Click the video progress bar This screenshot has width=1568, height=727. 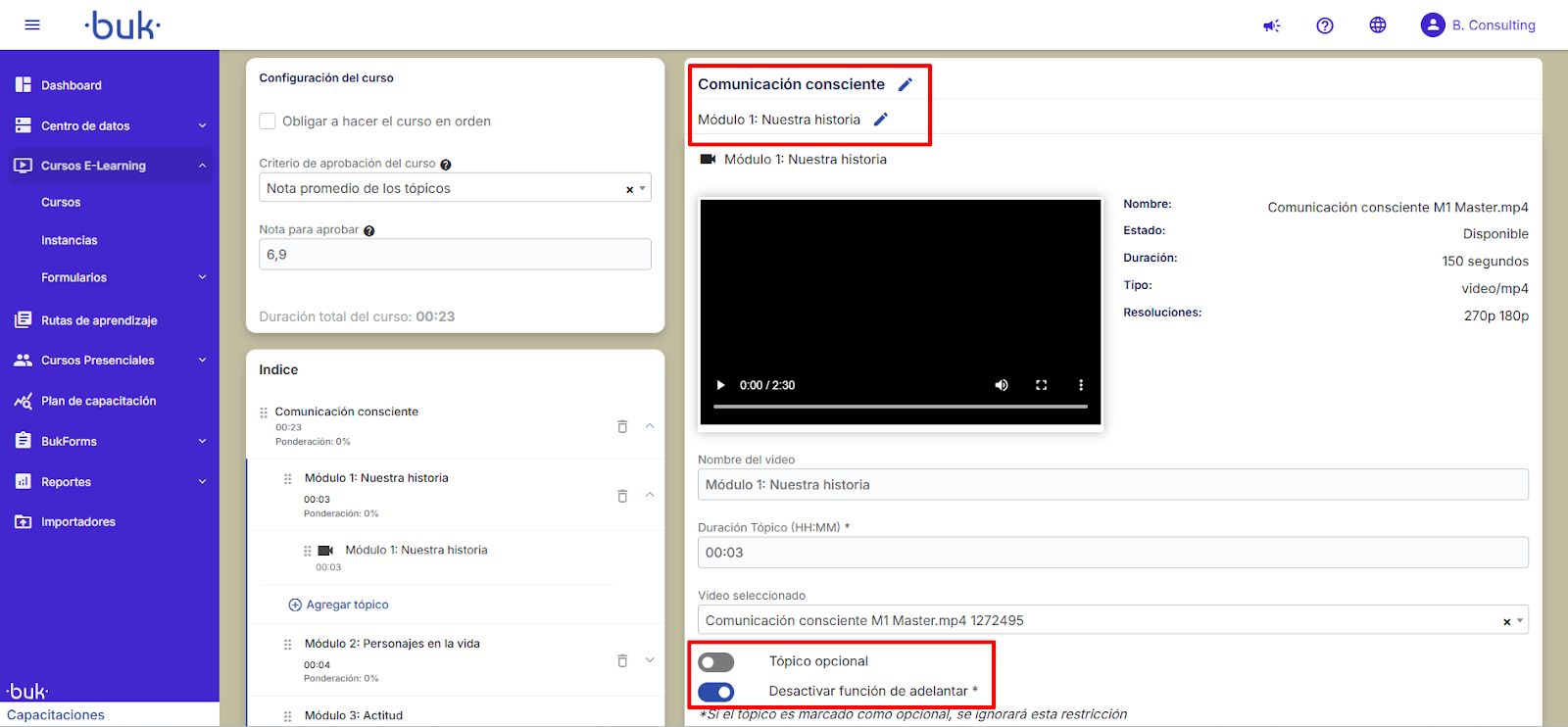pos(900,406)
